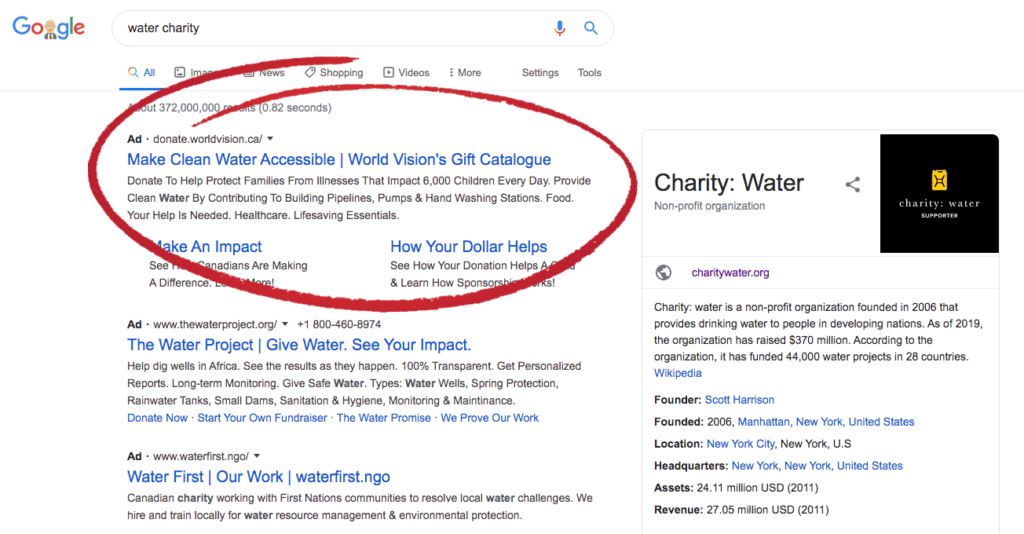The image size is (1024, 534).
Task: Expand the More search options menu
Action: pyautogui.click(x=464, y=73)
